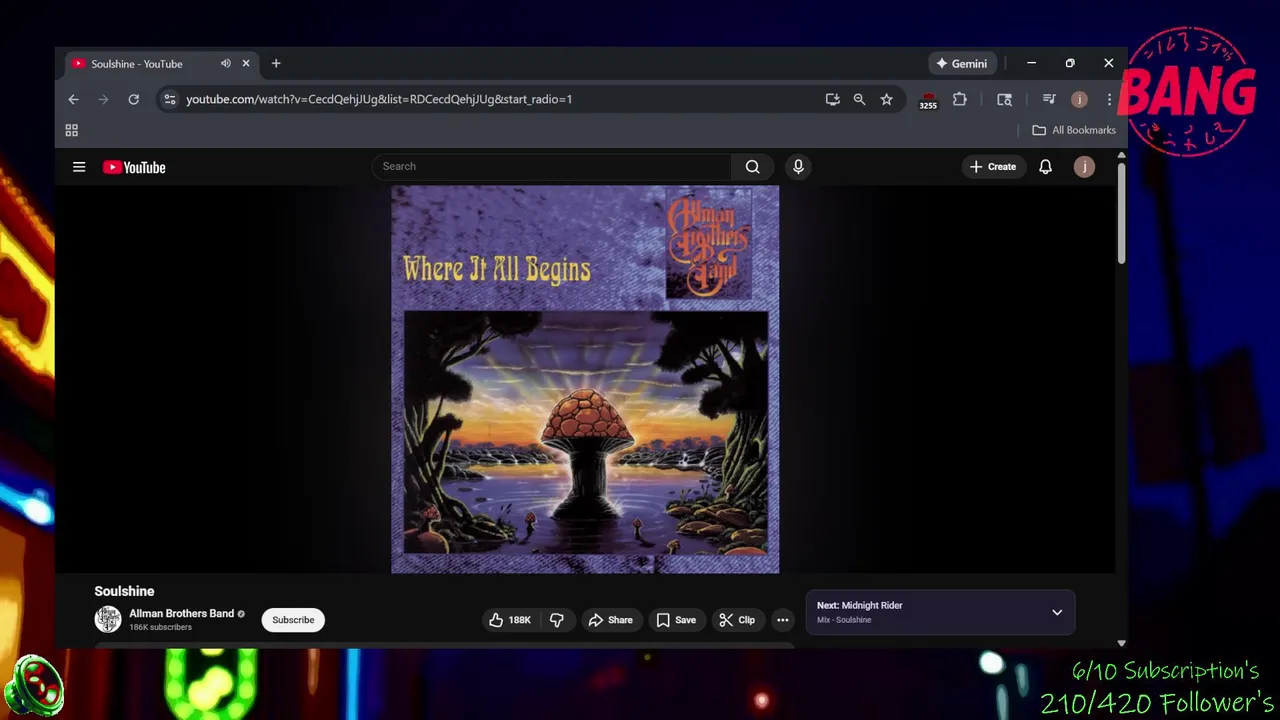Mute tab using speaker icon on tab
This screenshot has width=1280, height=720.
(x=226, y=63)
